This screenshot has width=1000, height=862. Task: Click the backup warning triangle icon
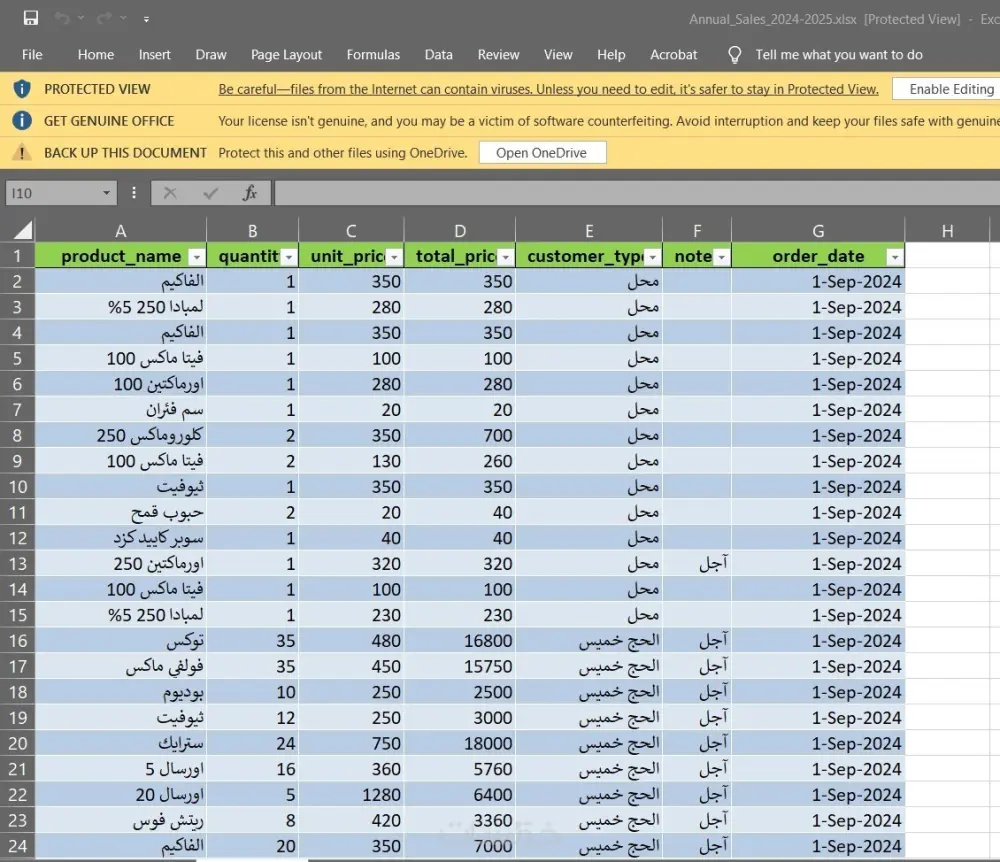pos(22,152)
